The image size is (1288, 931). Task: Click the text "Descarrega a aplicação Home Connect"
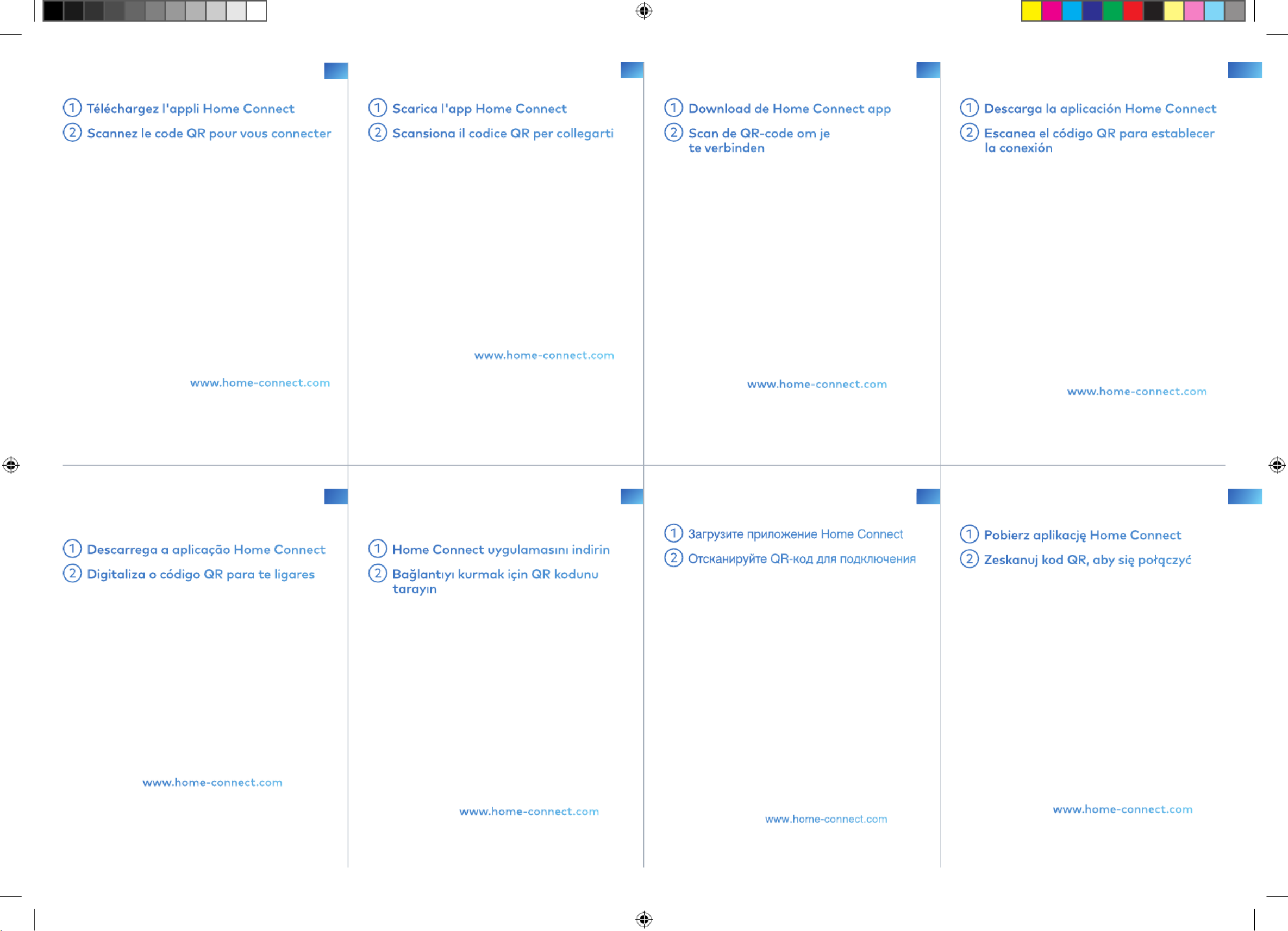coord(206,550)
